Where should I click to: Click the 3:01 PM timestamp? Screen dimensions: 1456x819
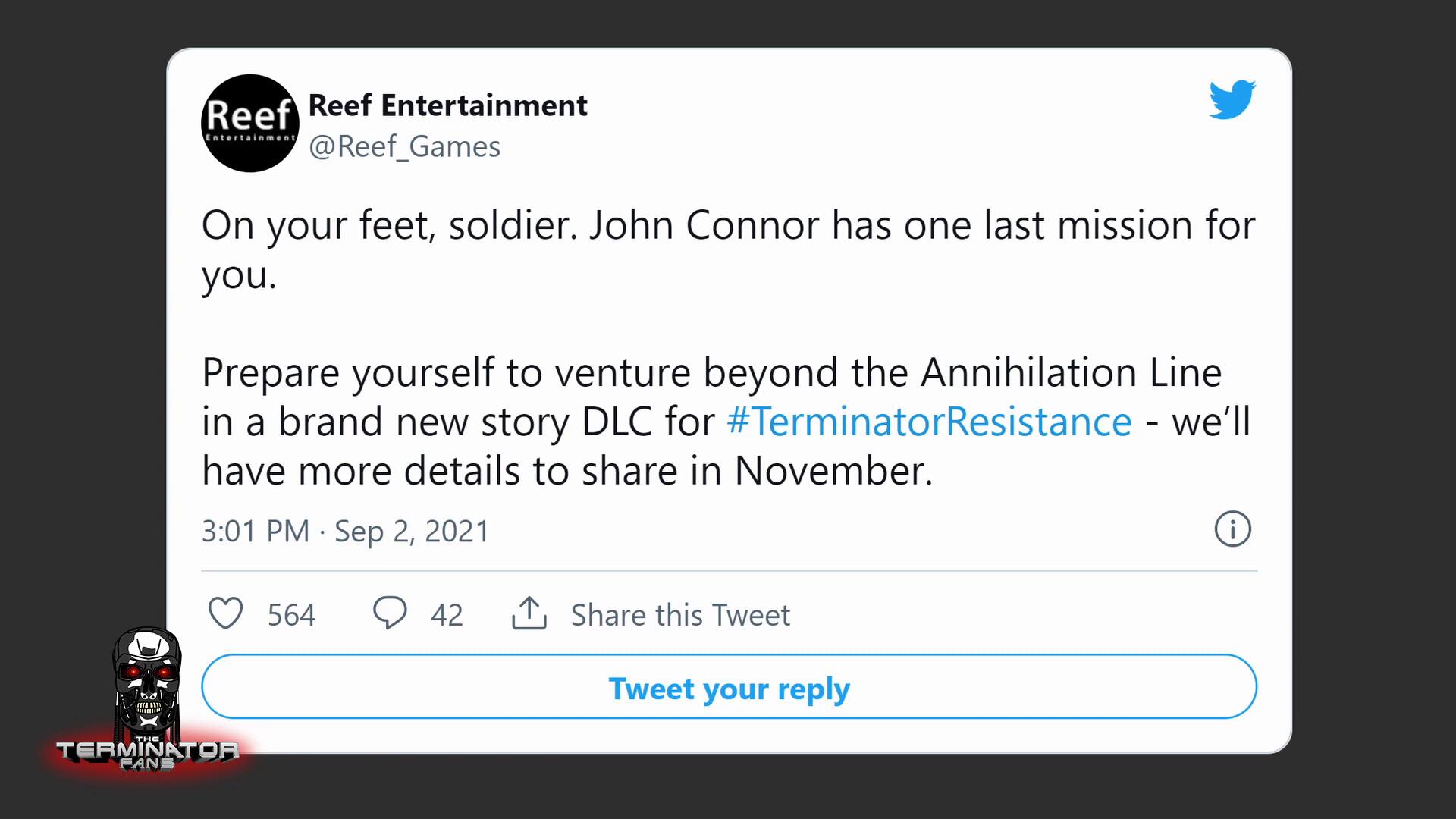255,532
